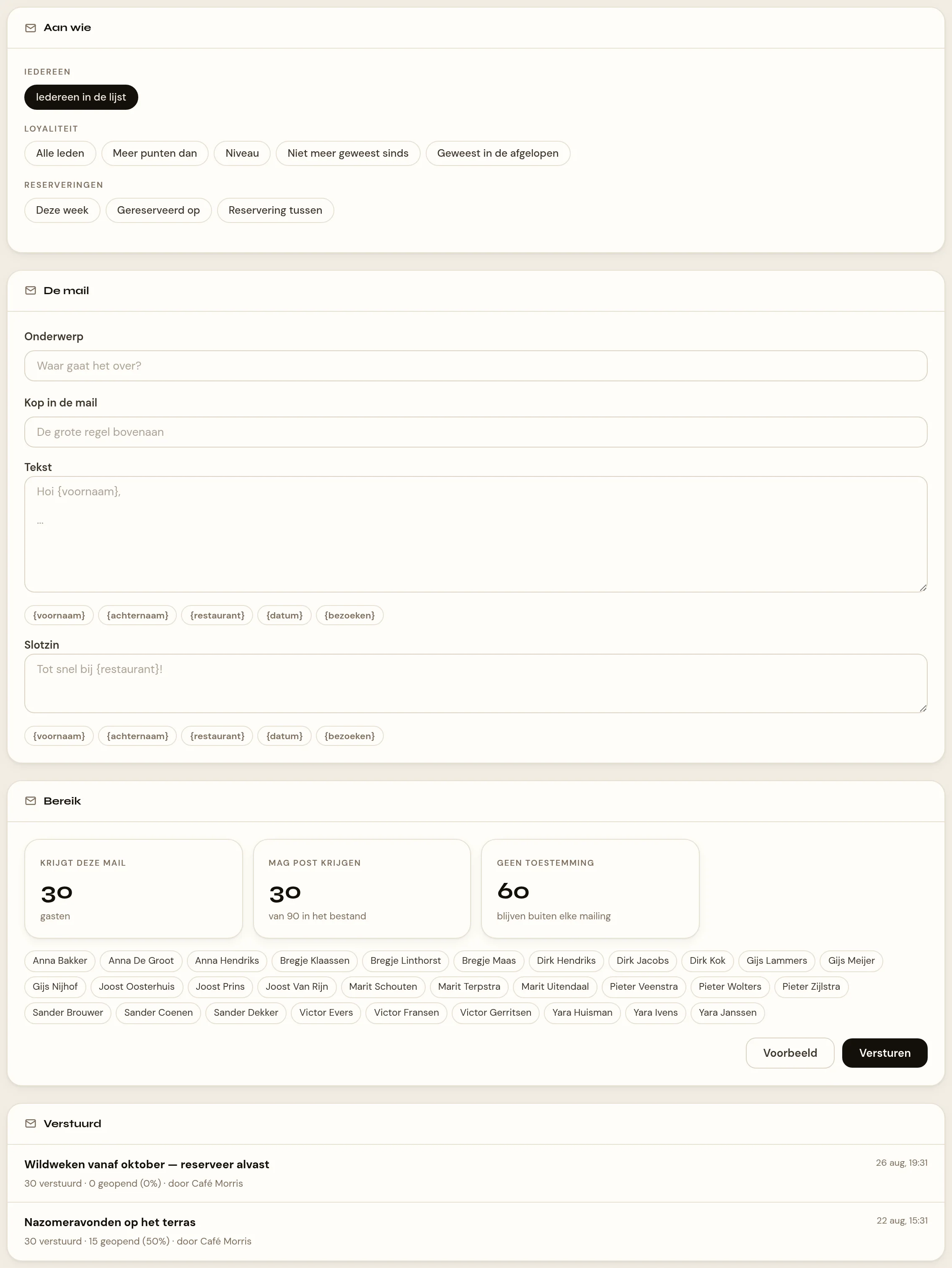Click the Geen toestemming stat card
The width and height of the screenshot is (952, 1268).
click(590, 888)
